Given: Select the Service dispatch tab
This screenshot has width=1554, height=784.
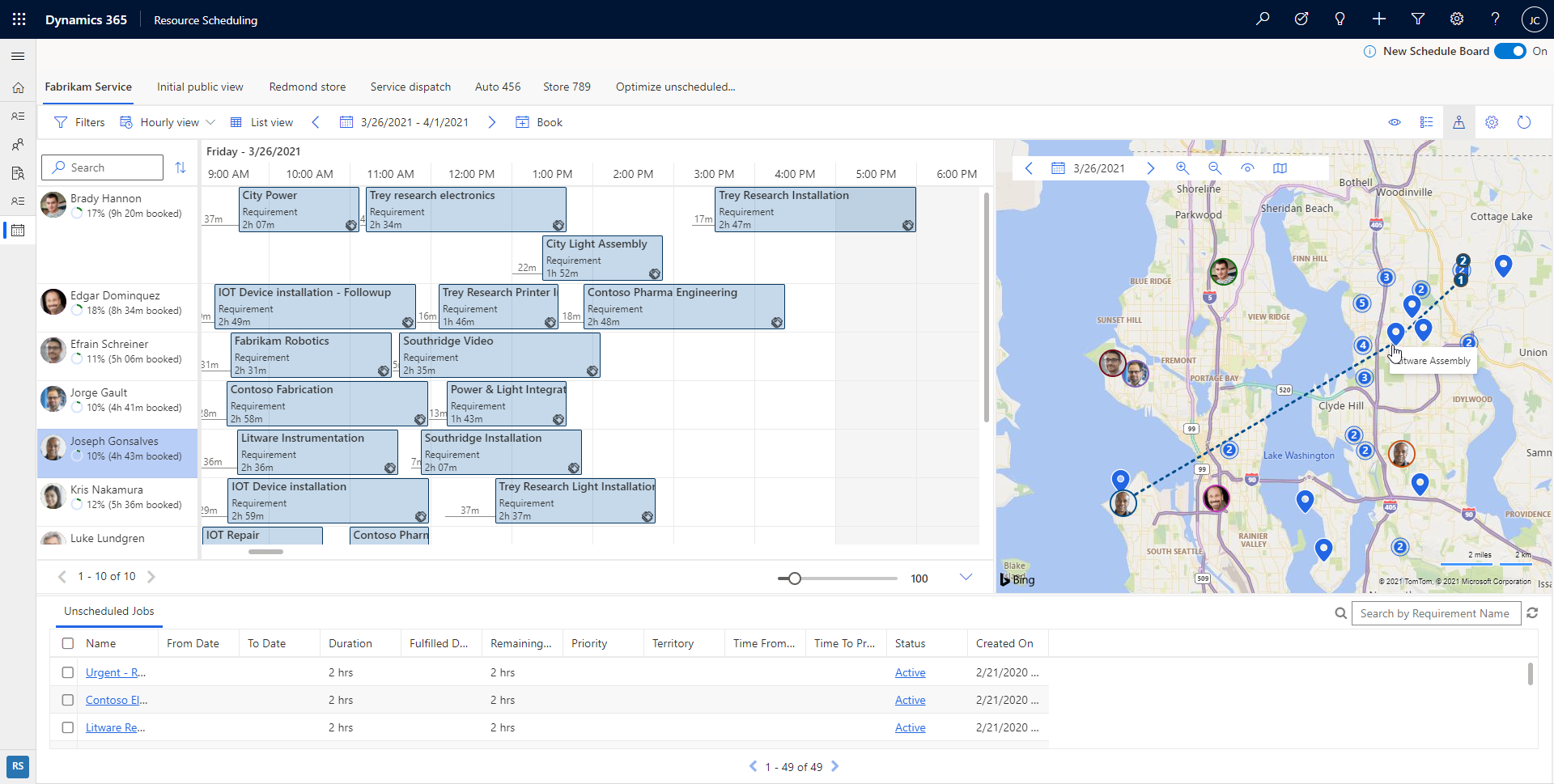Looking at the screenshot, I should point(410,87).
